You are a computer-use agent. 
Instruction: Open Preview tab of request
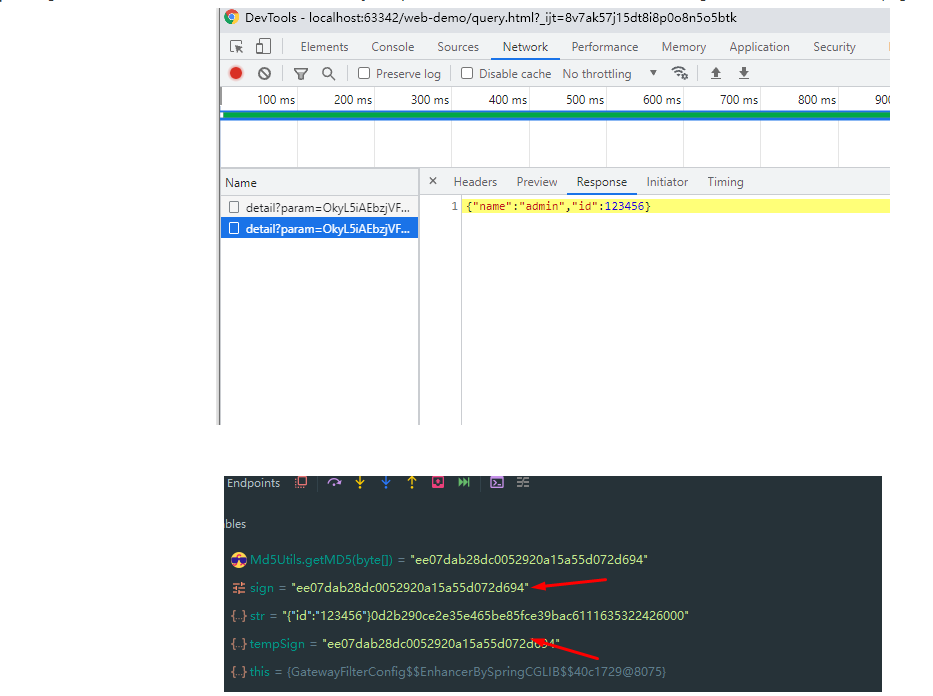537,182
